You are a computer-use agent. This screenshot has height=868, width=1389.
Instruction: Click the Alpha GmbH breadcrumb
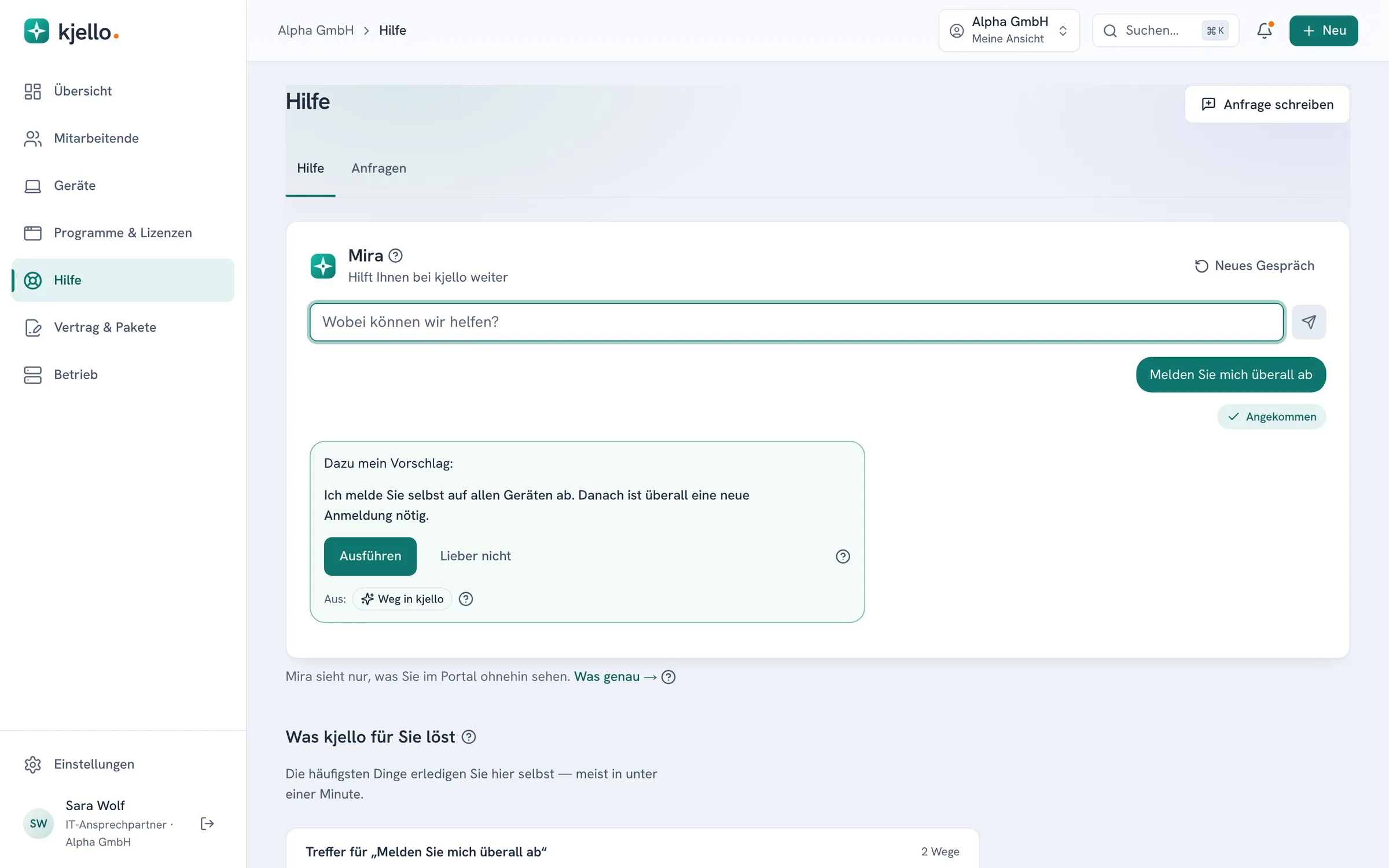click(315, 30)
